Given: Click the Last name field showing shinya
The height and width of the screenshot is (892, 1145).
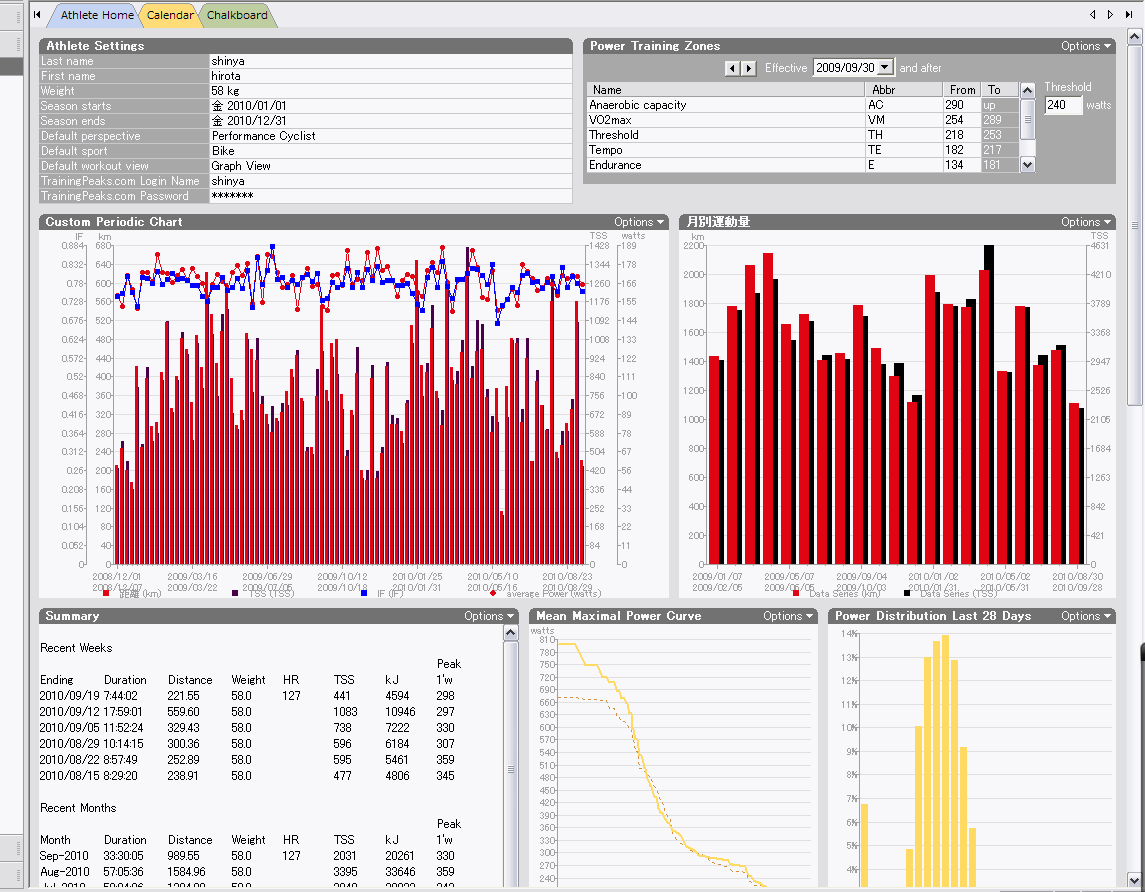Looking at the screenshot, I should tap(391, 61).
